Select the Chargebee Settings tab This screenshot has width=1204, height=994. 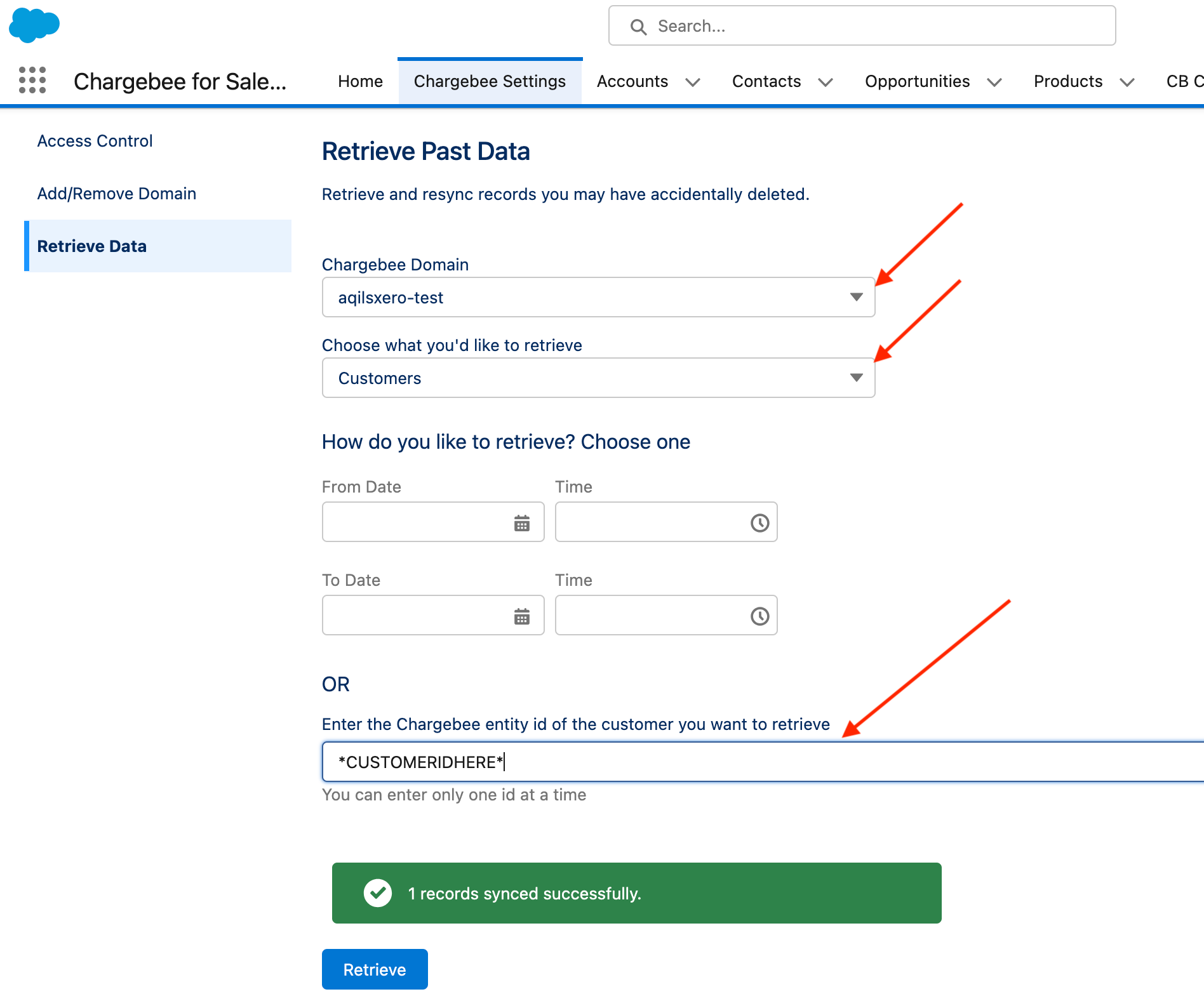490,81
